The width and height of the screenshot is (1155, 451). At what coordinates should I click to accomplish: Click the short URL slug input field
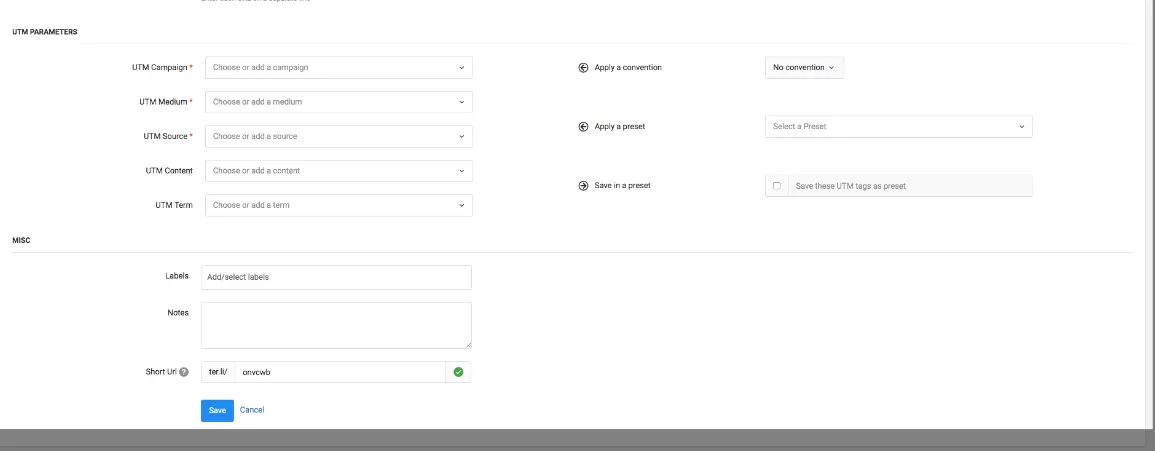[x=340, y=372]
